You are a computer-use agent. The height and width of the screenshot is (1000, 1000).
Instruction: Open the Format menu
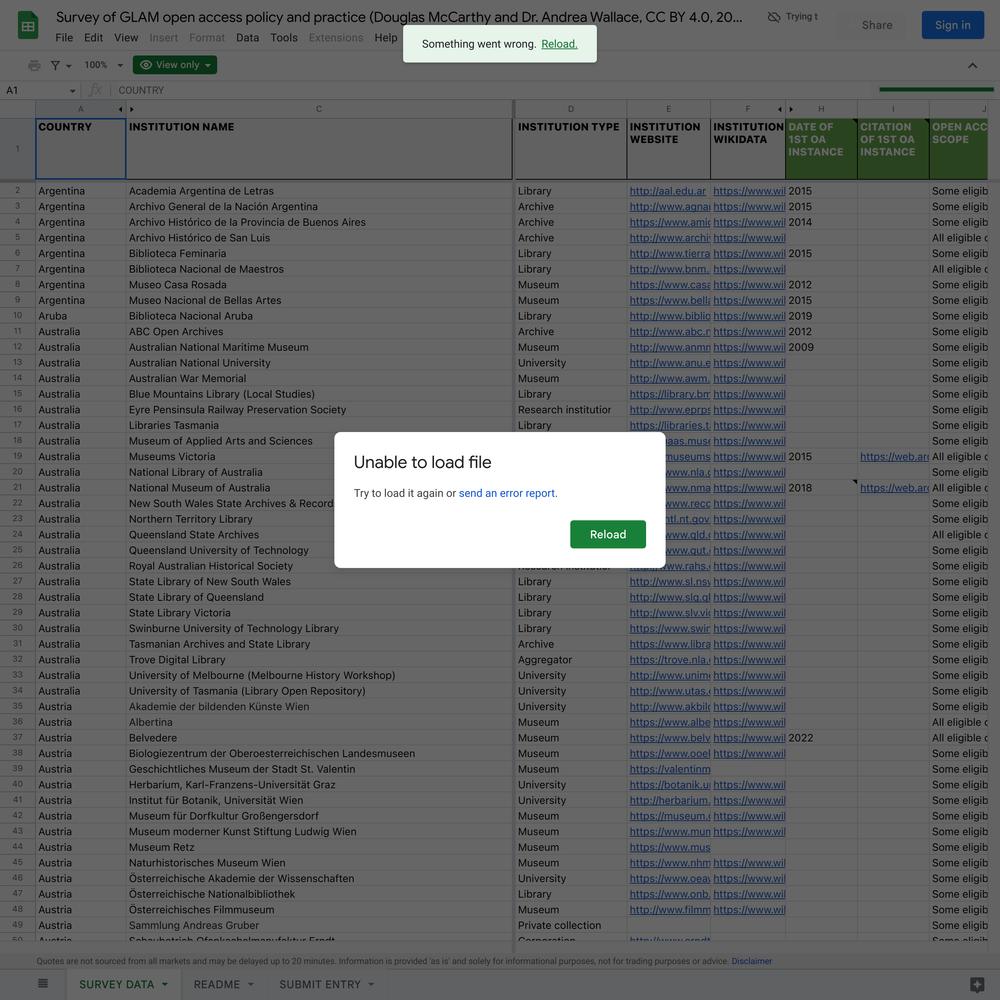(x=207, y=38)
